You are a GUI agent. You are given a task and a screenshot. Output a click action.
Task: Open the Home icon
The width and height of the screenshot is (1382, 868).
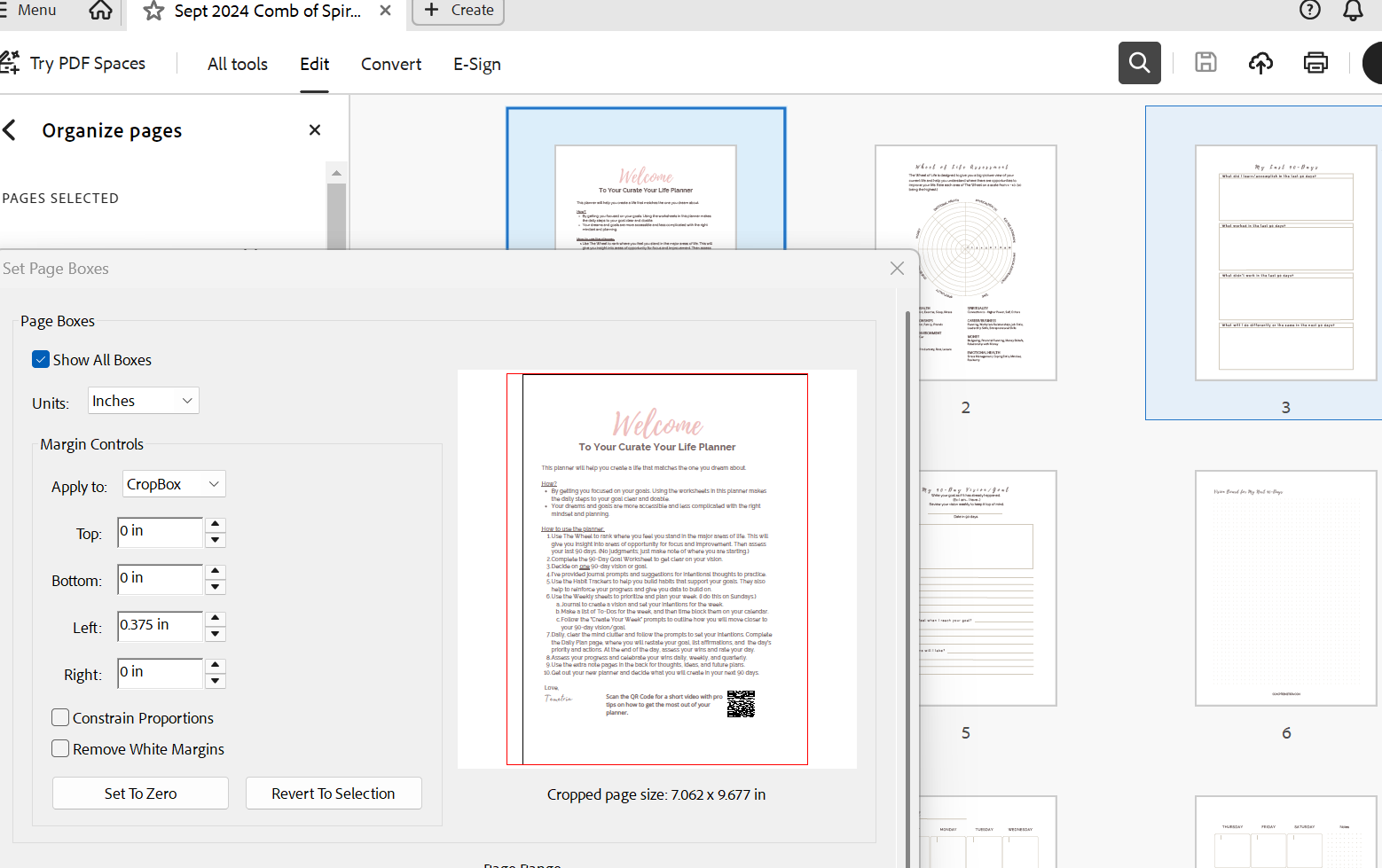[x=101, y=11]
